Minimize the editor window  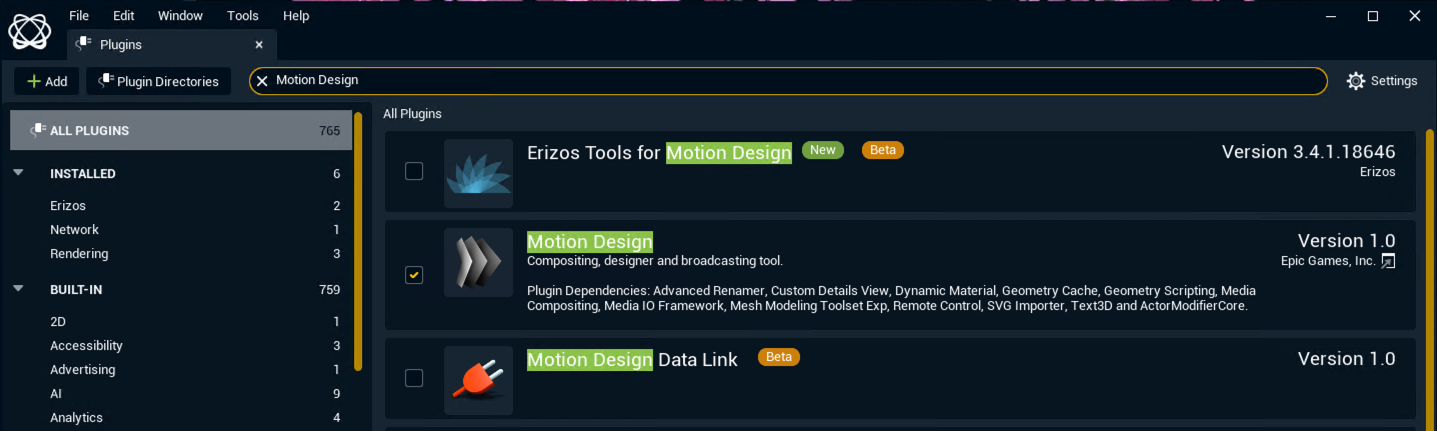tap(1331, 16)
